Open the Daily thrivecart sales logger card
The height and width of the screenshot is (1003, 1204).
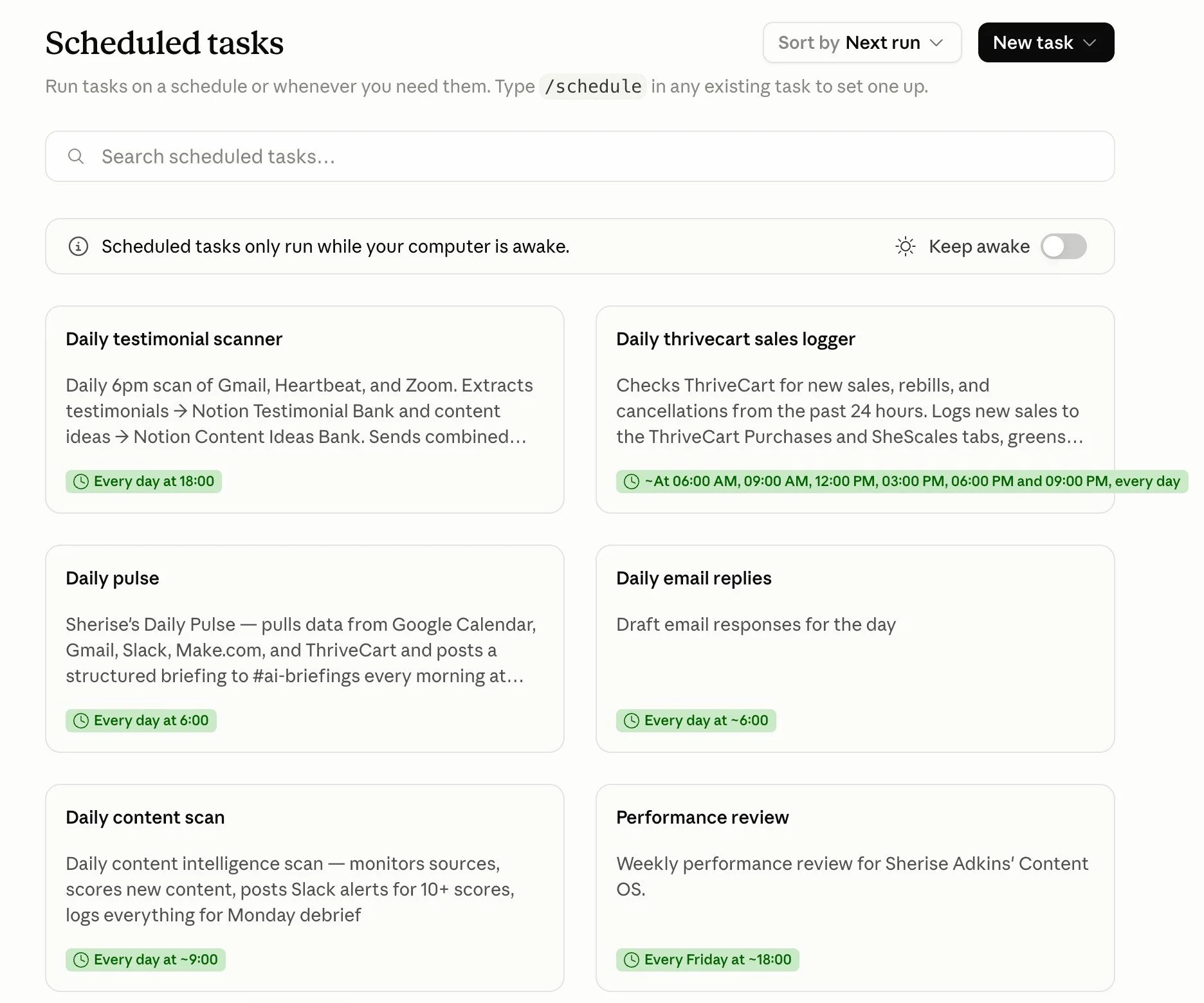pos(855,410)
